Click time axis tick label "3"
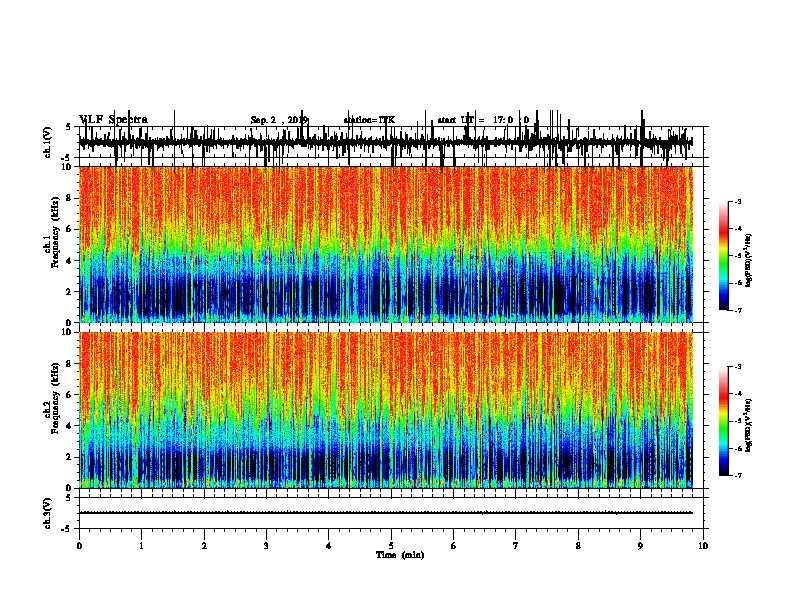The image size is (792, 612). [266, 546]
